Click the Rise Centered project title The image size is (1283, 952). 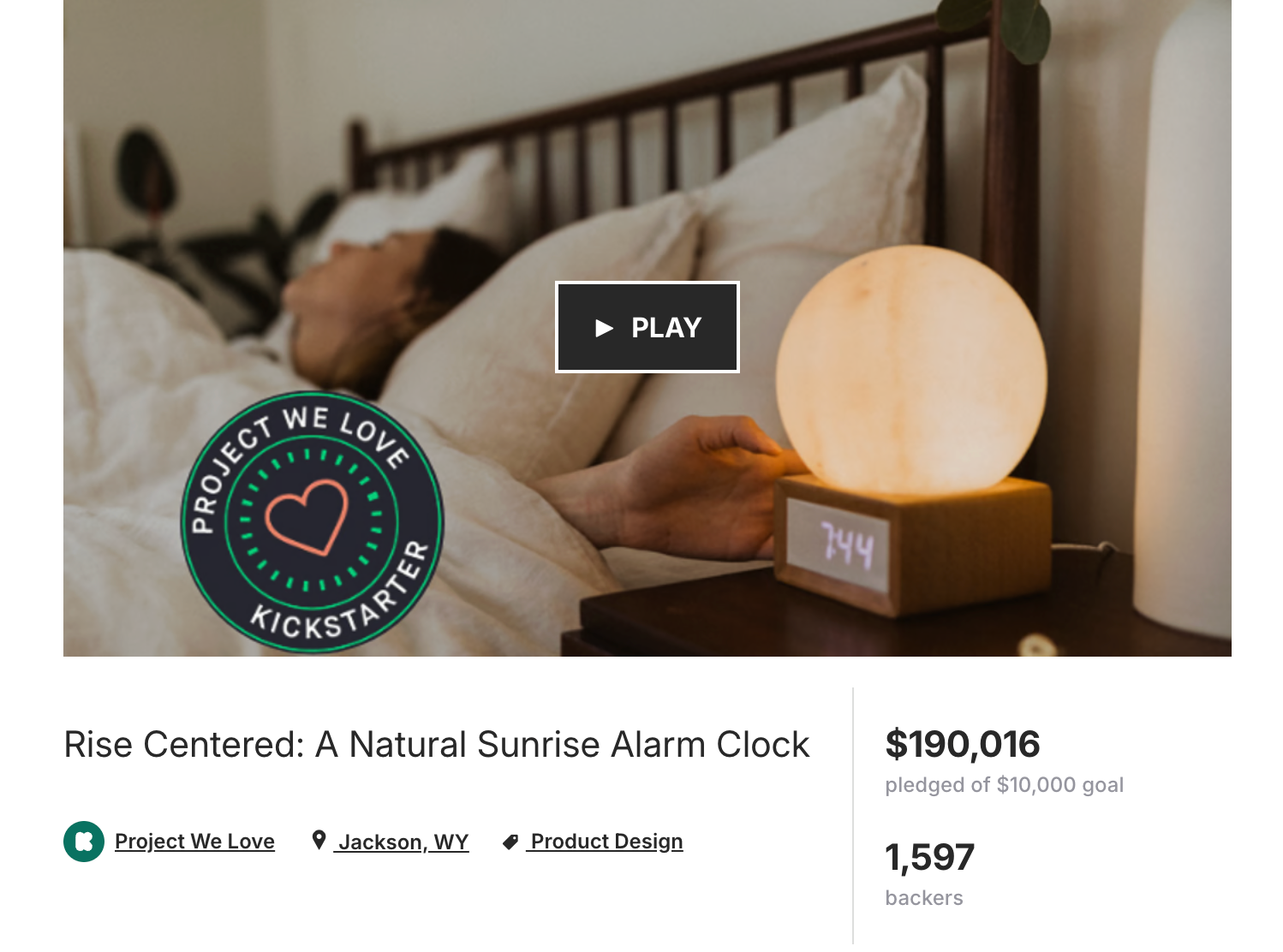click(437, 744)
